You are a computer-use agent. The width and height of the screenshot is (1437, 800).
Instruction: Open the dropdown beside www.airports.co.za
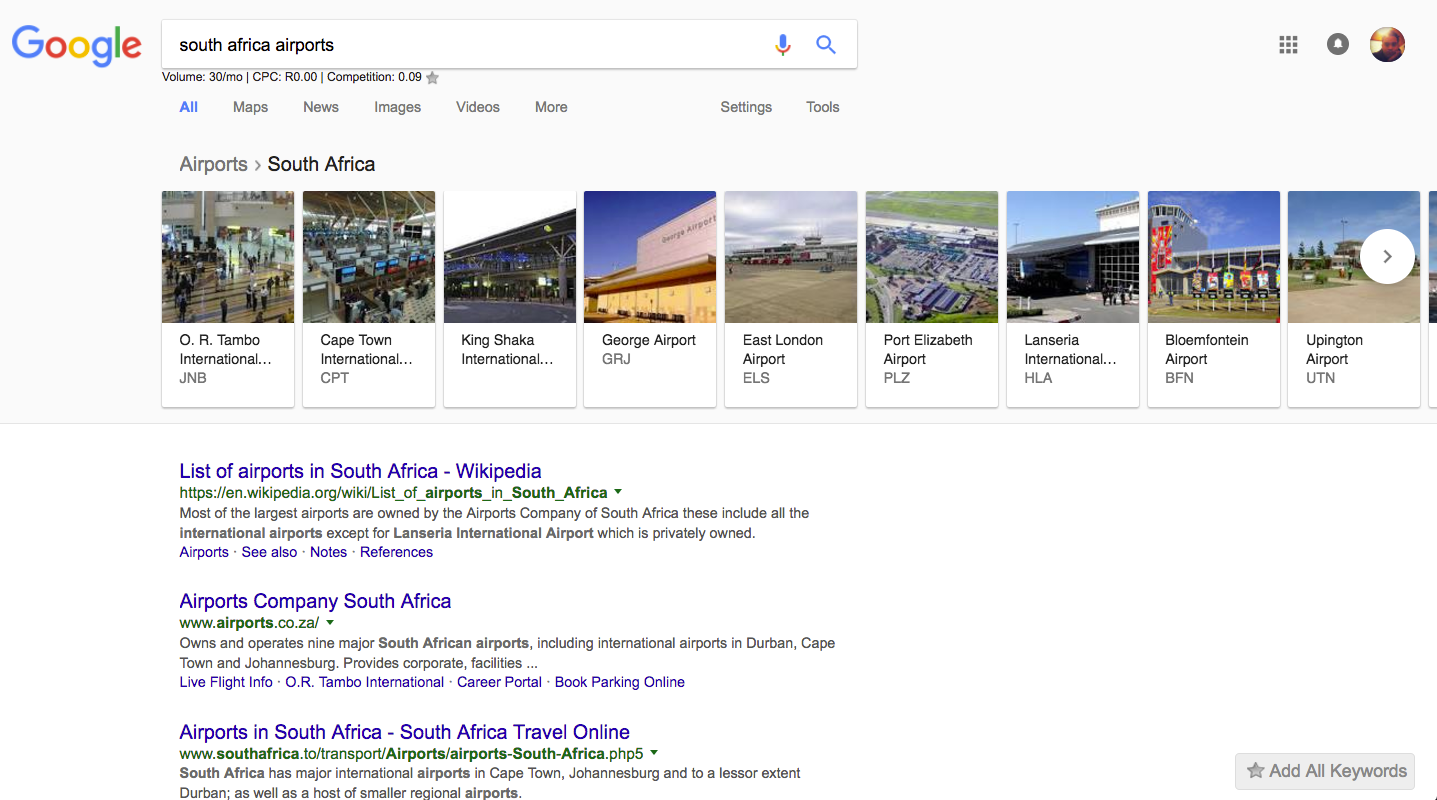point(330,622)
